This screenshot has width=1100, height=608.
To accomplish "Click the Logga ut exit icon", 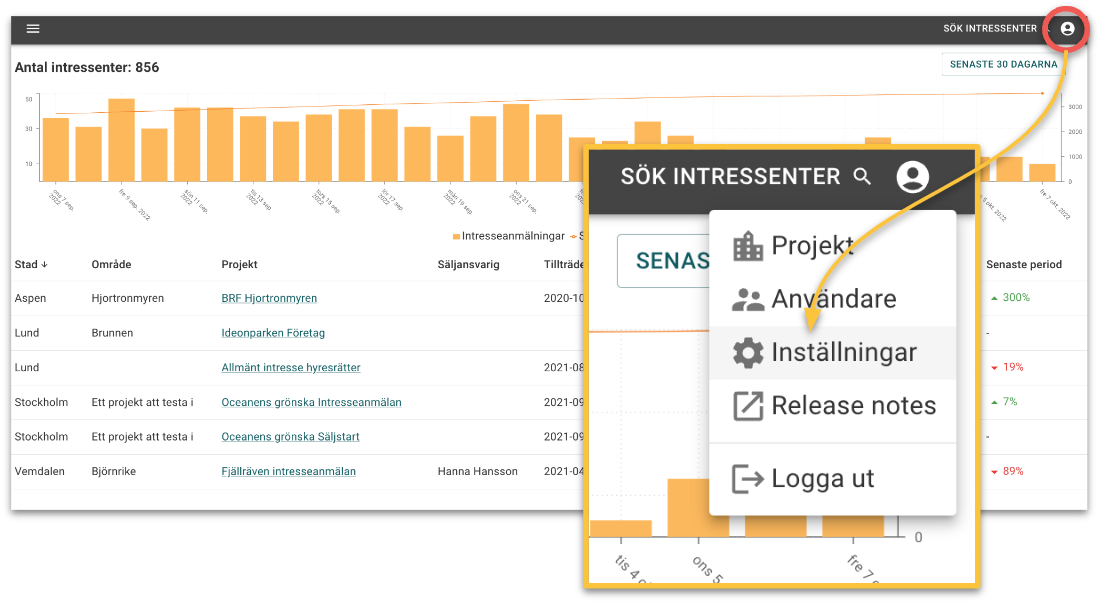I will coord(747,478).
